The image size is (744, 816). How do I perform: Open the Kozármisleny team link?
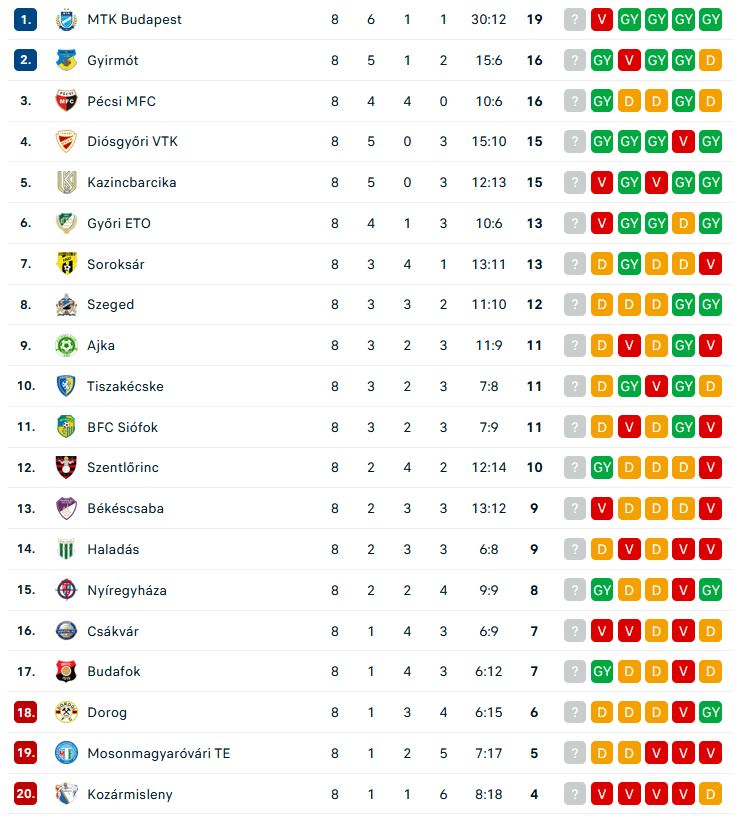point(130,795)
